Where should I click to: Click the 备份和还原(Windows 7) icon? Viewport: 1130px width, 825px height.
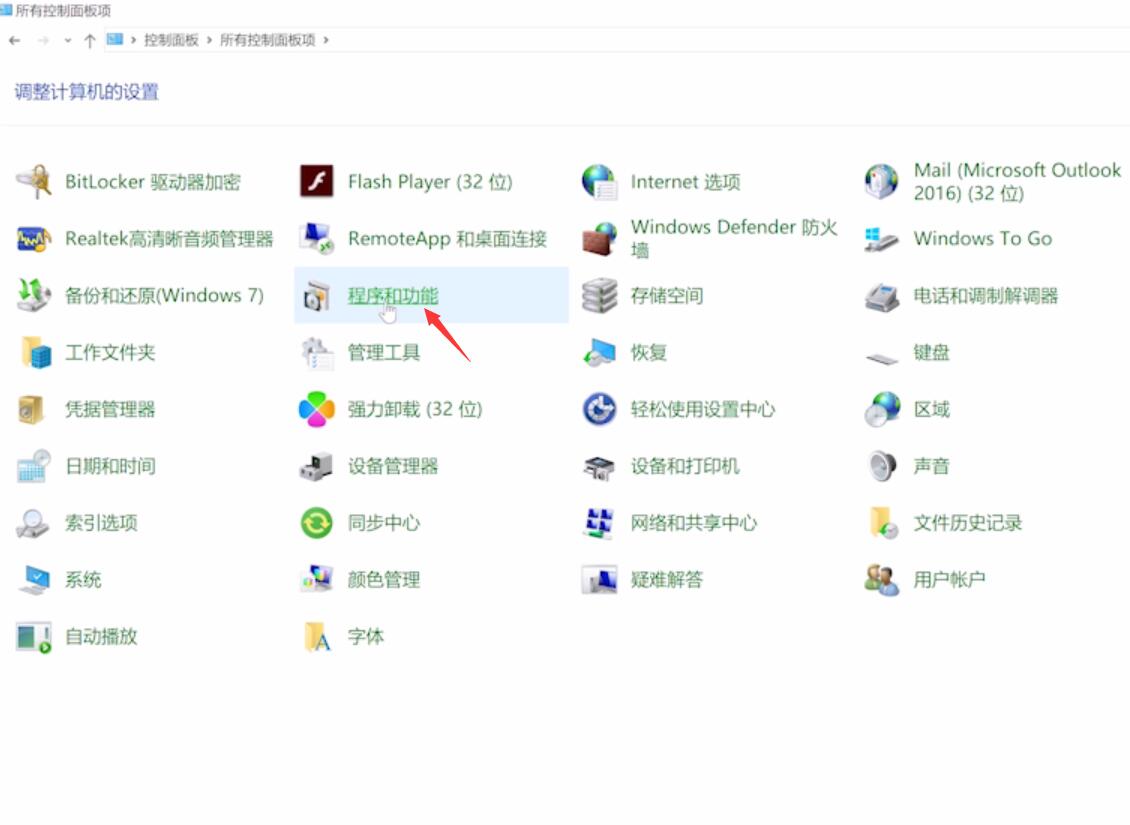click(x=33, y=295)
